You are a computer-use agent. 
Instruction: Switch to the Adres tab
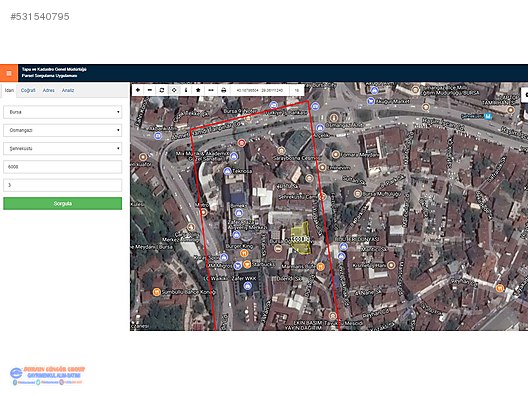point(48,90)
